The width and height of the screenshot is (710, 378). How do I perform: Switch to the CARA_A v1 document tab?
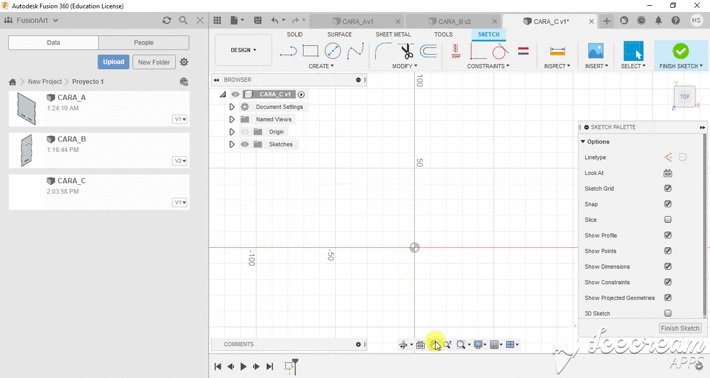coord(358,21)
